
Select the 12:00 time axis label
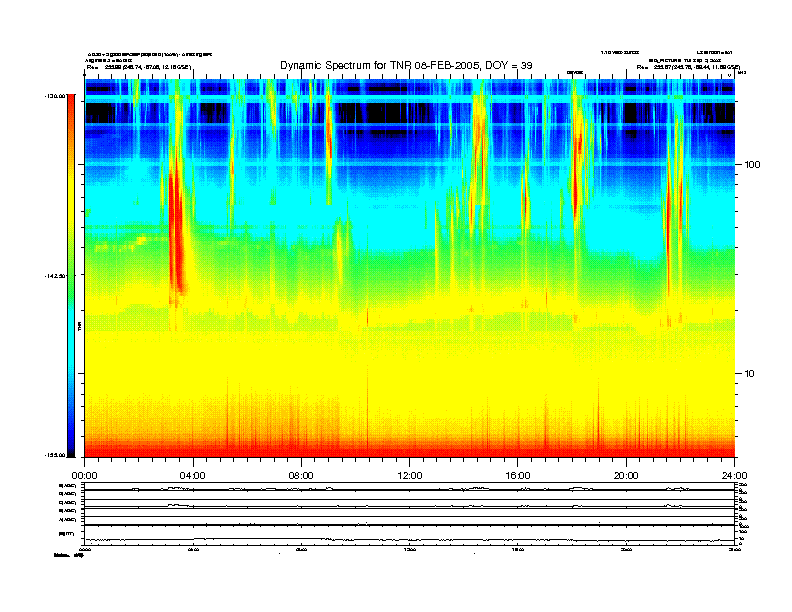pyautogui.click(x=410, y=476)
